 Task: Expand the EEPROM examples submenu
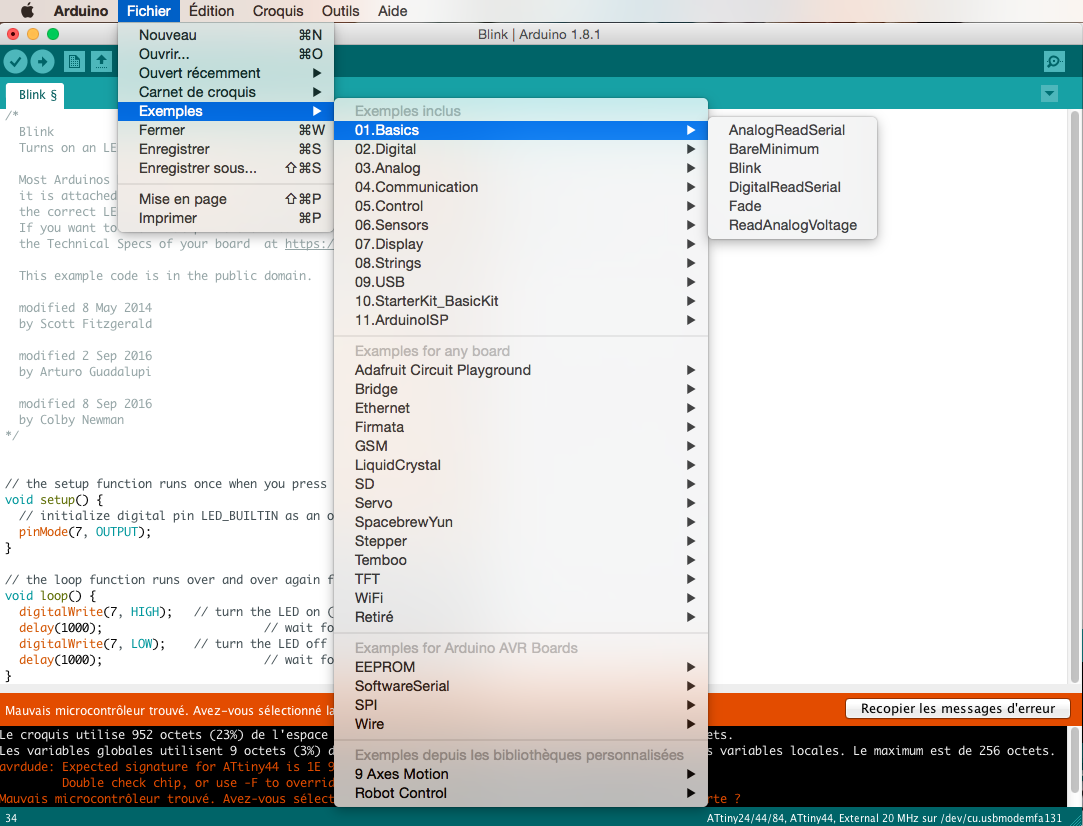coord(521,666)
